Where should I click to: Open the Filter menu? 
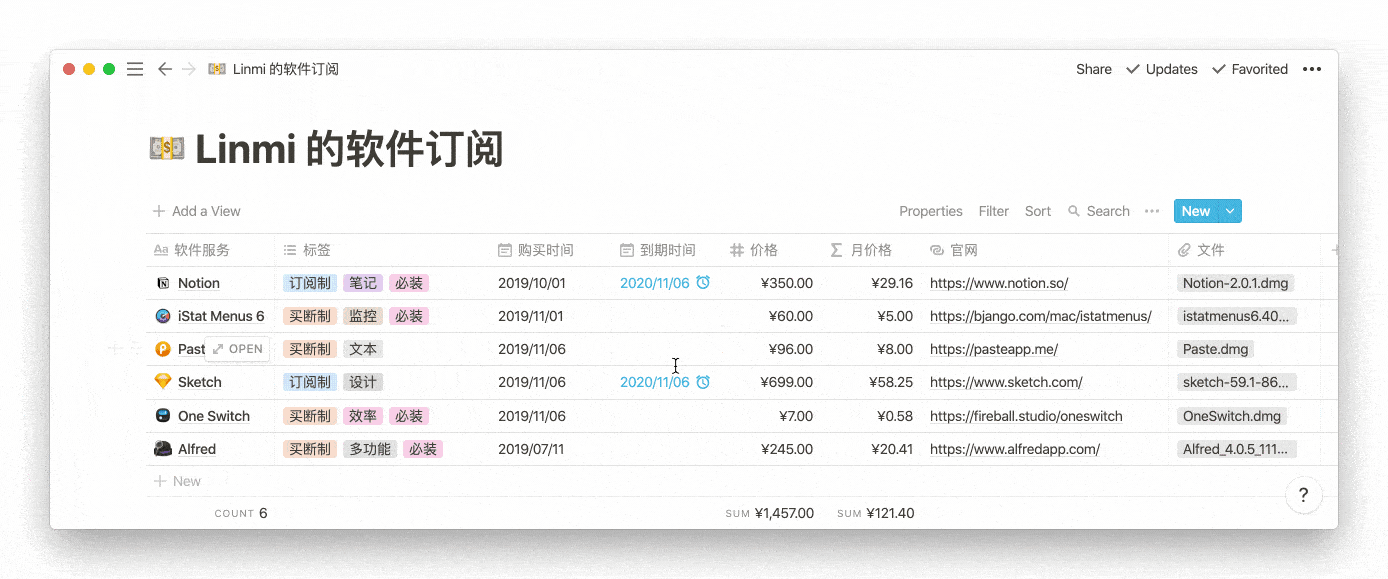[994, 211]
